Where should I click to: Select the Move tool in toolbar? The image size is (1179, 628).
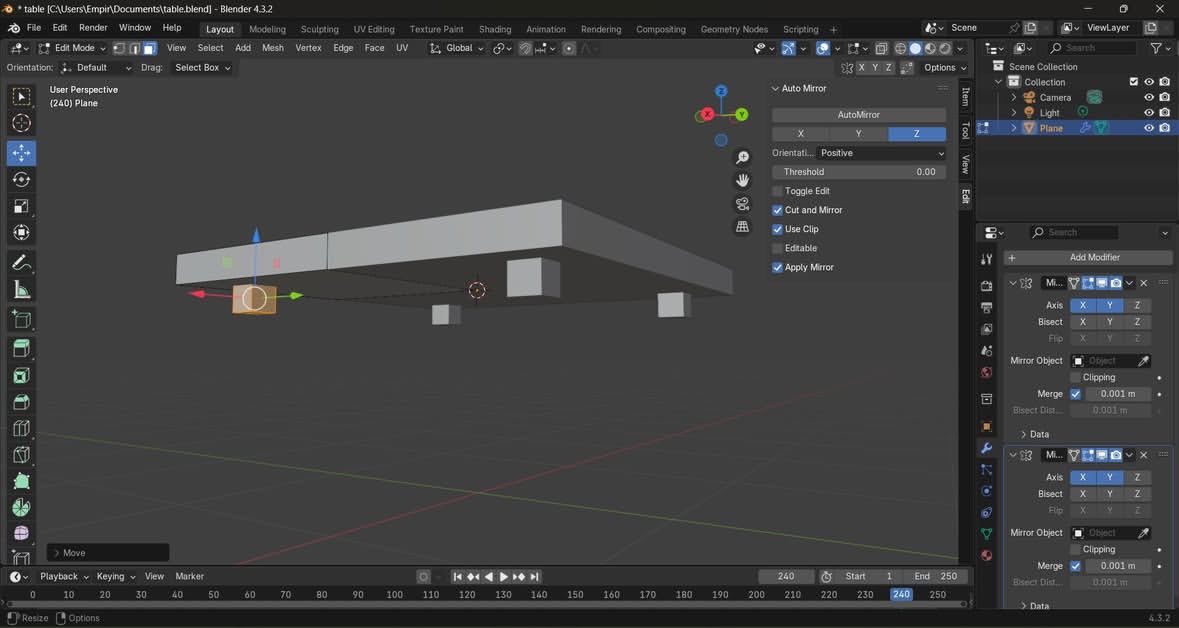(x=21, y=153)
